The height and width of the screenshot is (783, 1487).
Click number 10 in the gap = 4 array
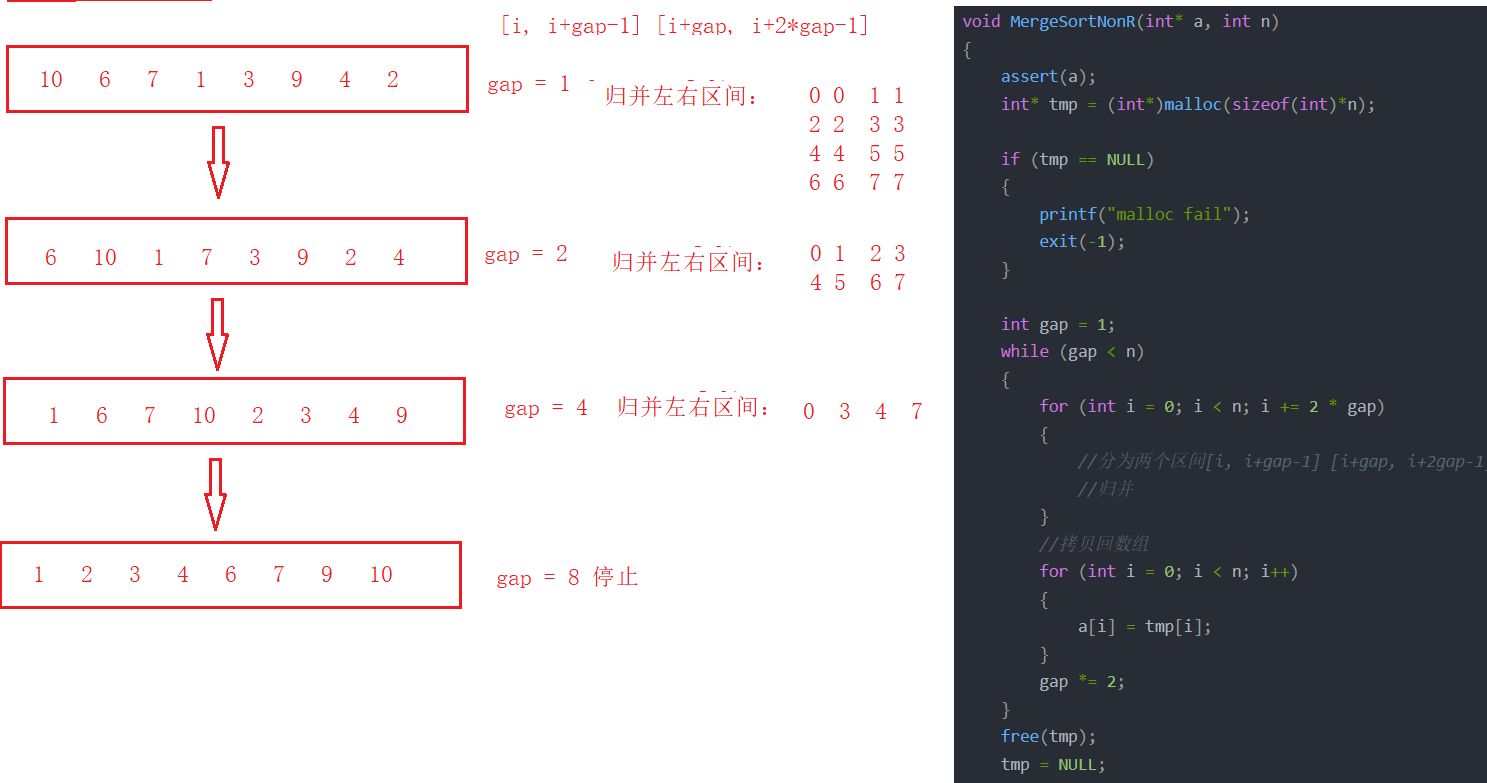[204, 416]
